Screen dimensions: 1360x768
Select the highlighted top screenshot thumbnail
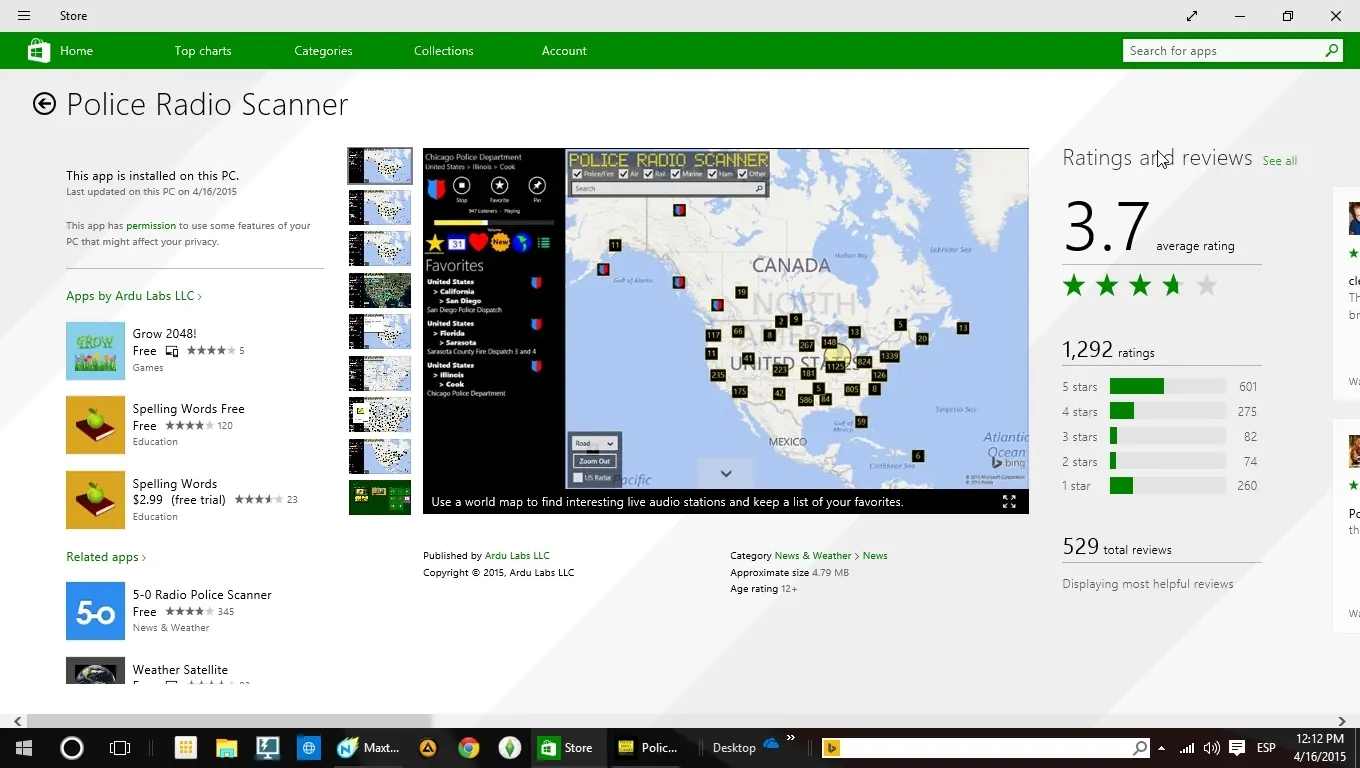click(380, 166)
